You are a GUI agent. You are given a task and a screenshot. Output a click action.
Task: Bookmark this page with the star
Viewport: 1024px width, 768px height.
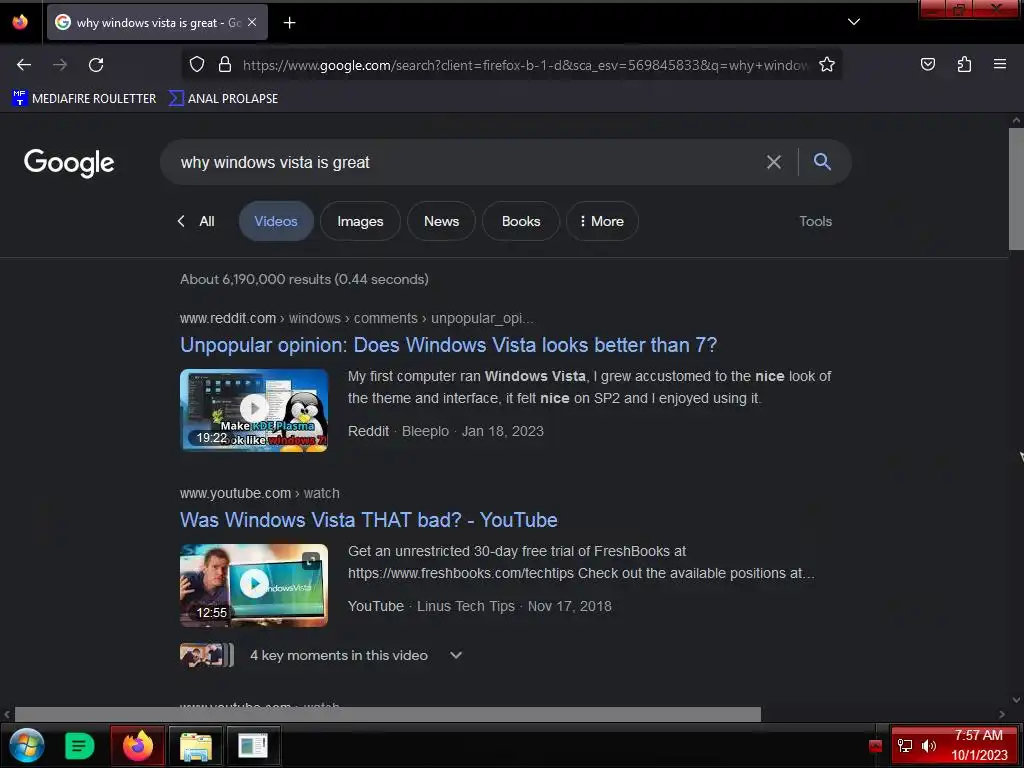point(827,65)
